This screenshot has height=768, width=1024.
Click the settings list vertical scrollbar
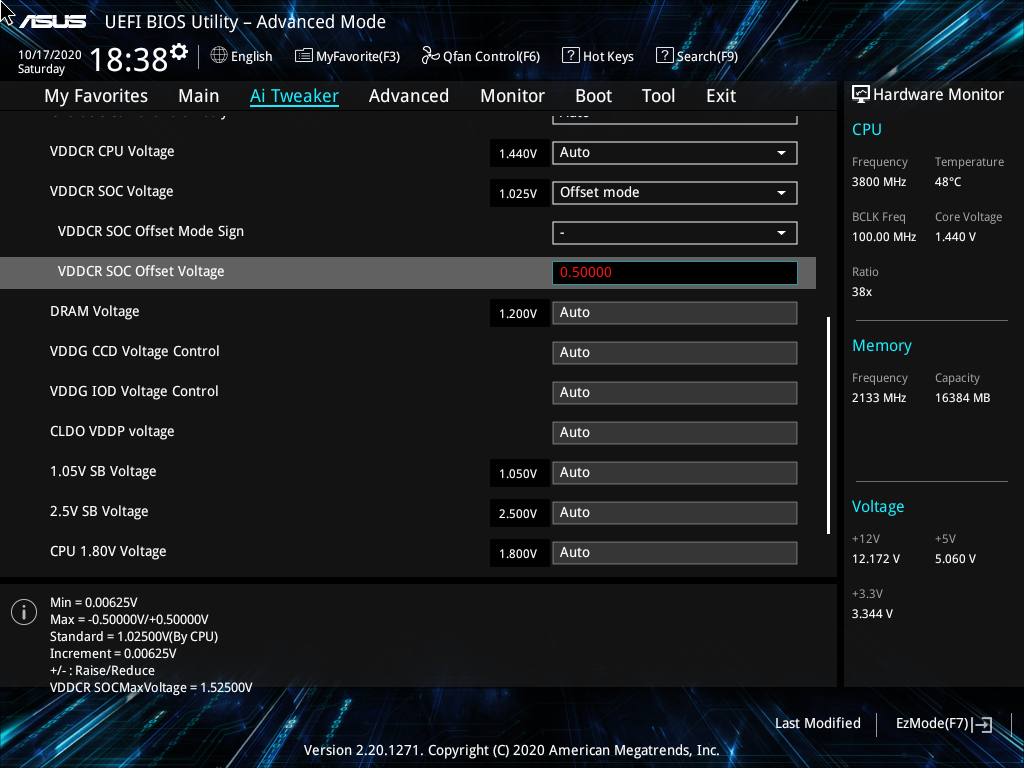coord(828,426)
